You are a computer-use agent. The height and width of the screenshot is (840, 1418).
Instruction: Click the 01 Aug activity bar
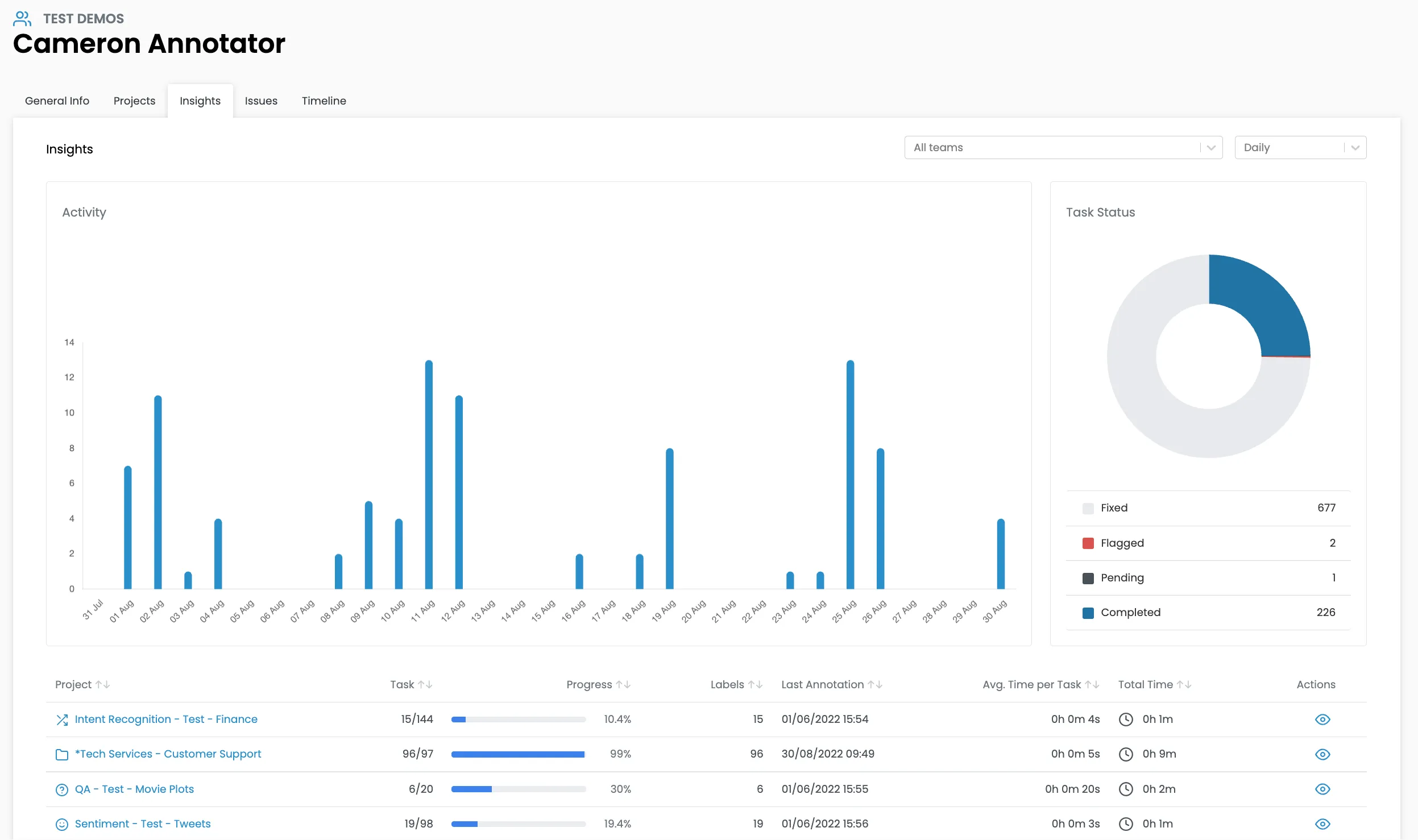[128, 527]
